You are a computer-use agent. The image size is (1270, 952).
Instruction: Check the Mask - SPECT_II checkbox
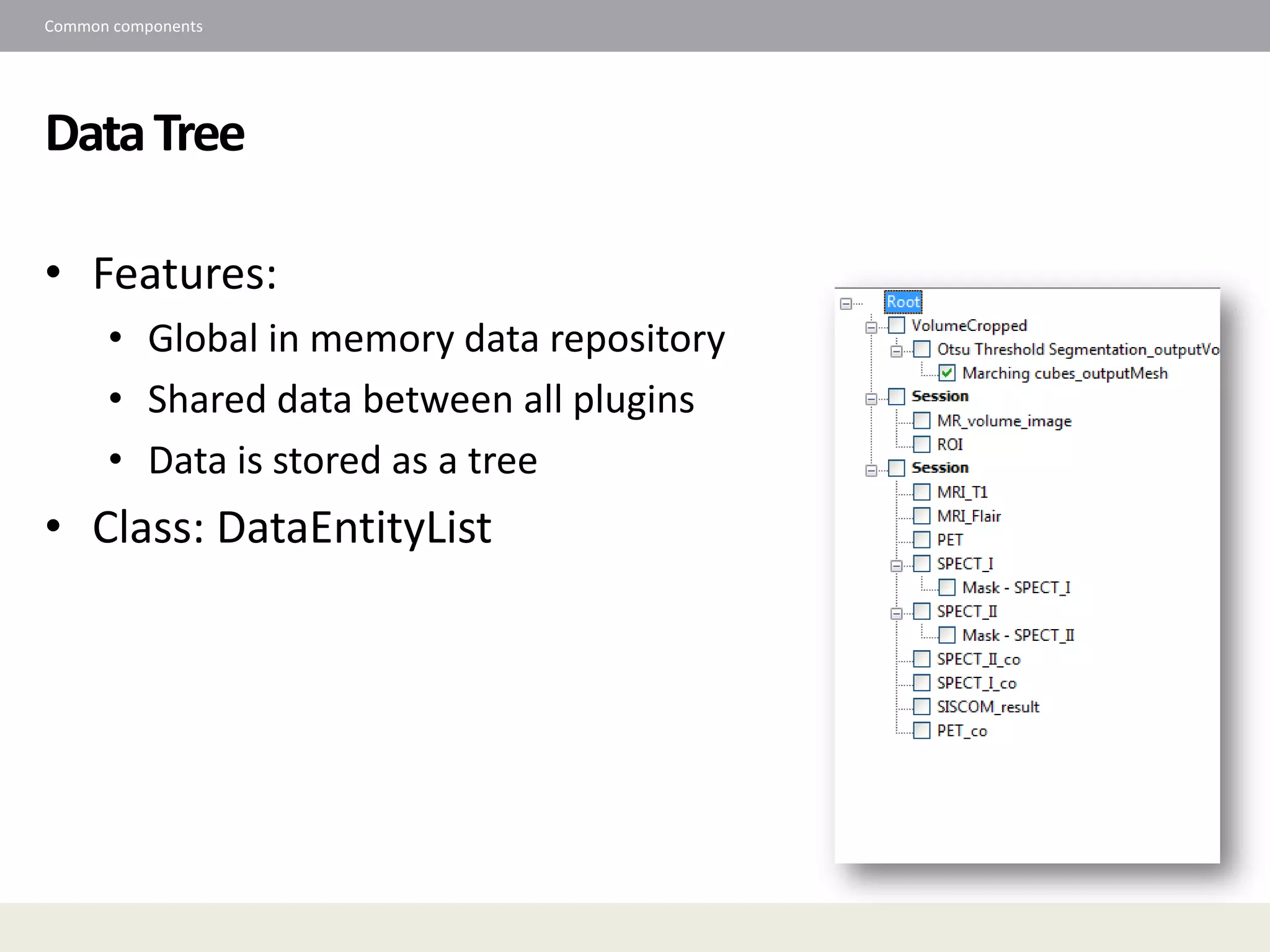(947, 635)
